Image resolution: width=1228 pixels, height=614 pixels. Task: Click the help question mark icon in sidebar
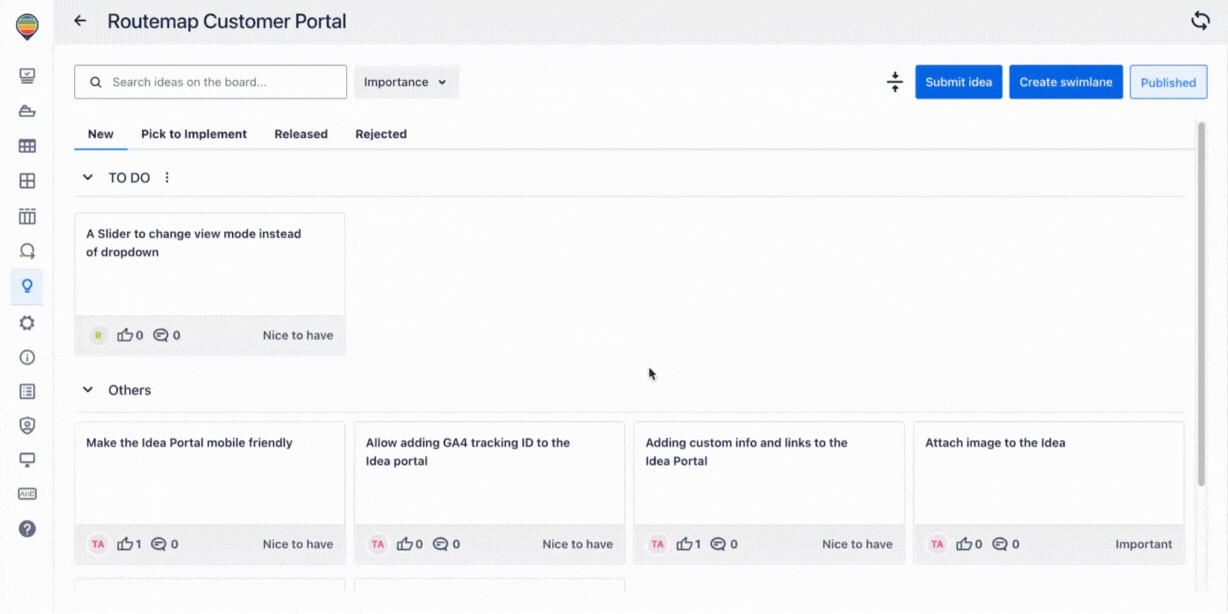(27, 528)
